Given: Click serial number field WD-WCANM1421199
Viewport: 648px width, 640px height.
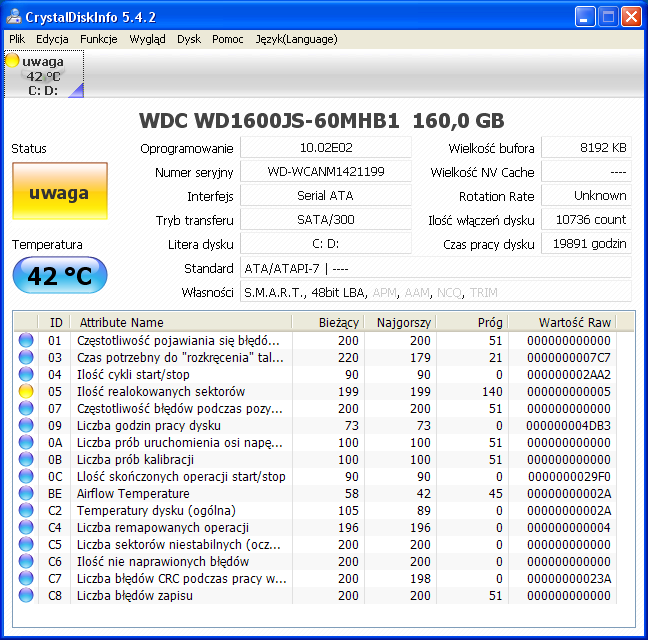Looking at the screenshot, I should 326,171.
